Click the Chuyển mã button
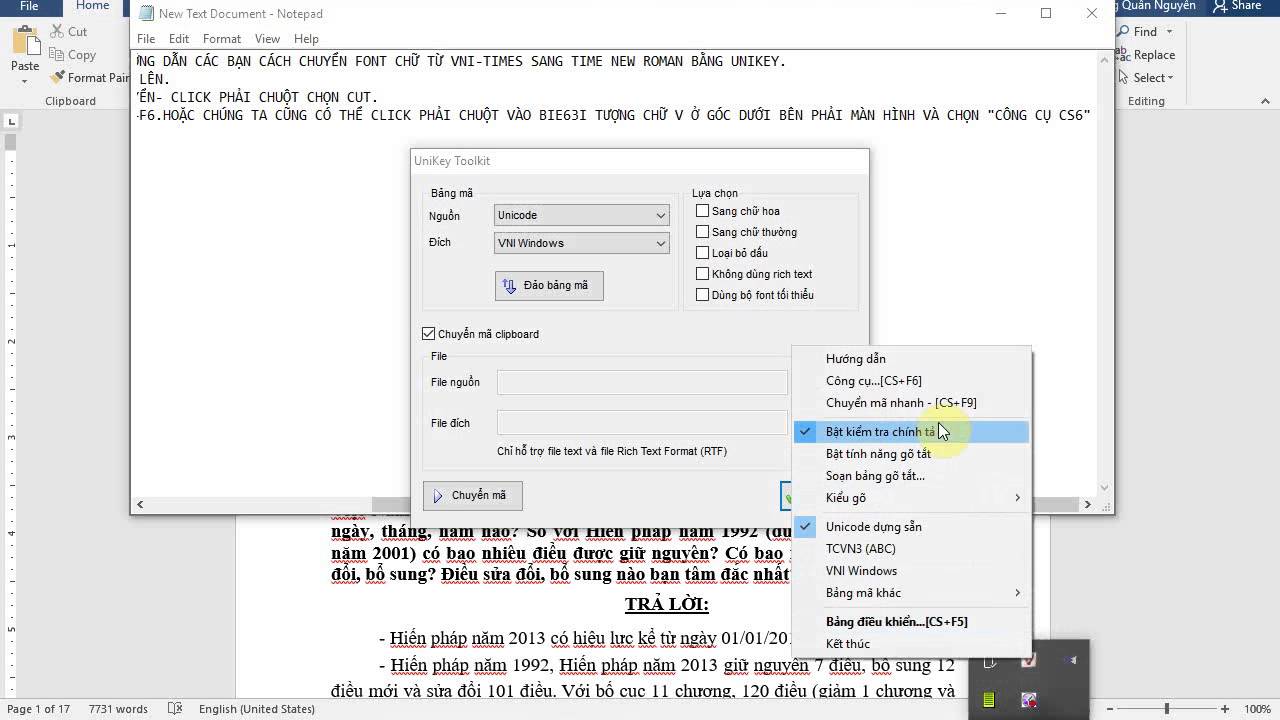1280x720 pixels. point(472,495)
